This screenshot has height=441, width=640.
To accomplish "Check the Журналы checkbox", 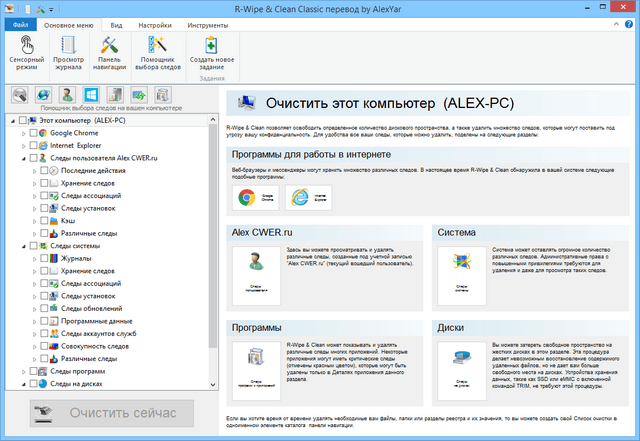I will point(44,258).
